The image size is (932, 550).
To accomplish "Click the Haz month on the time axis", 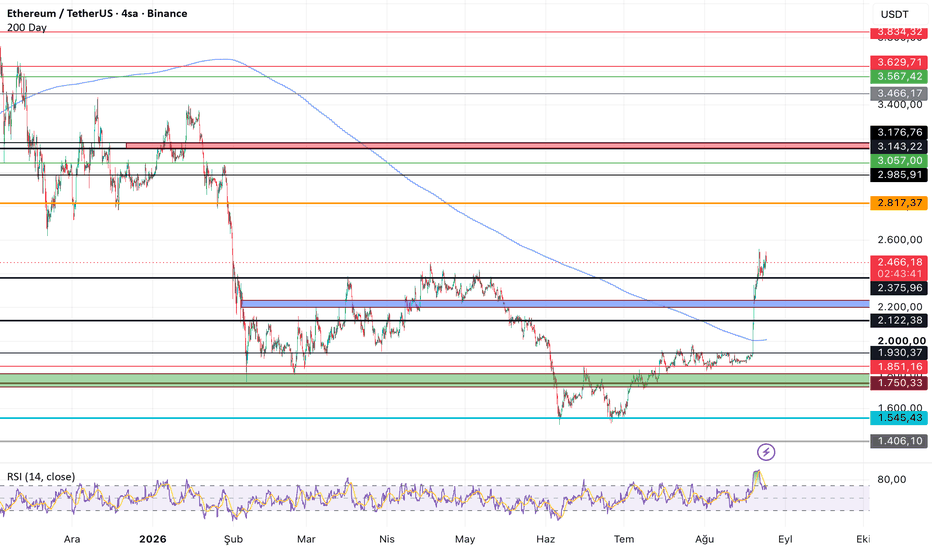I will [545, 539].
